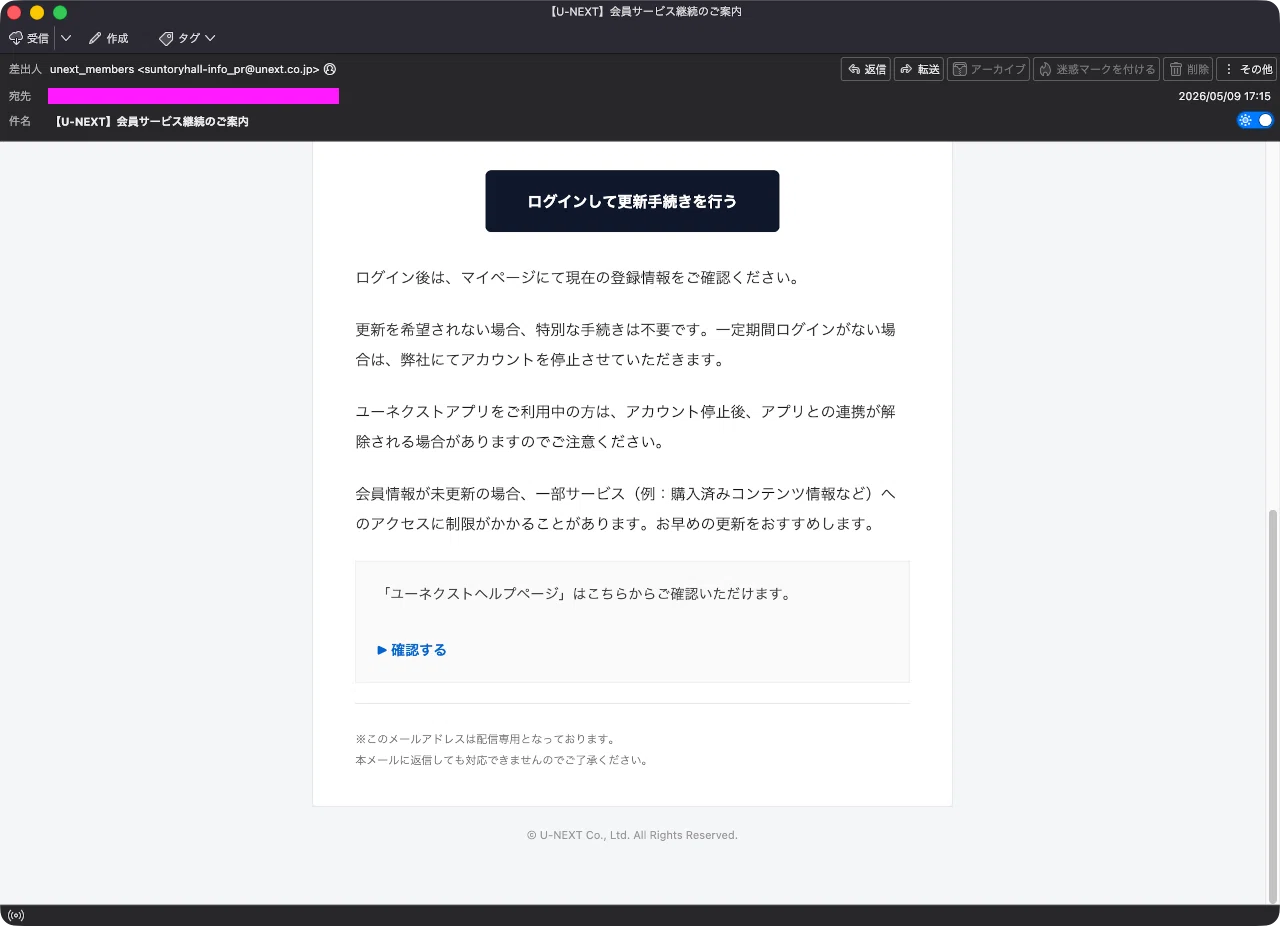Click the 受信 (Get Messages) button
The width and height of the screenshot is (1280, 926).
[x=28, y=38]
